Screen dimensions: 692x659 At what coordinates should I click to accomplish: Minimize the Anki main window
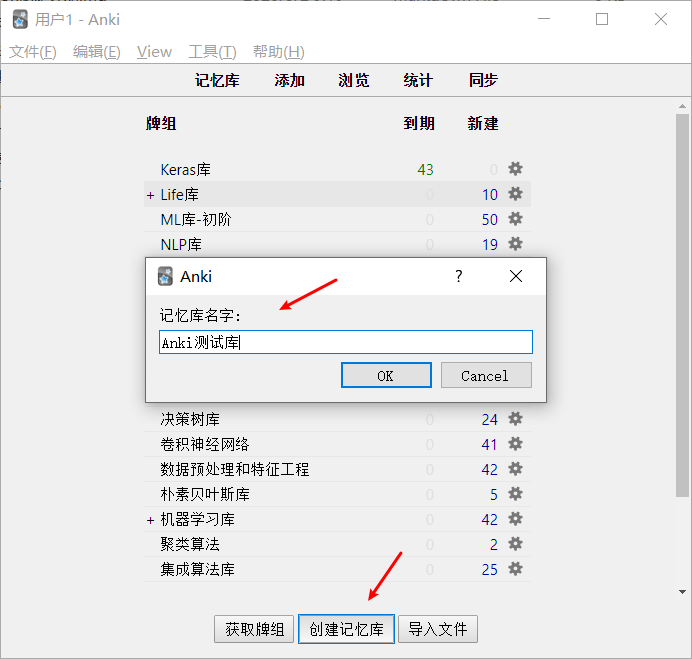click(544, 19)
